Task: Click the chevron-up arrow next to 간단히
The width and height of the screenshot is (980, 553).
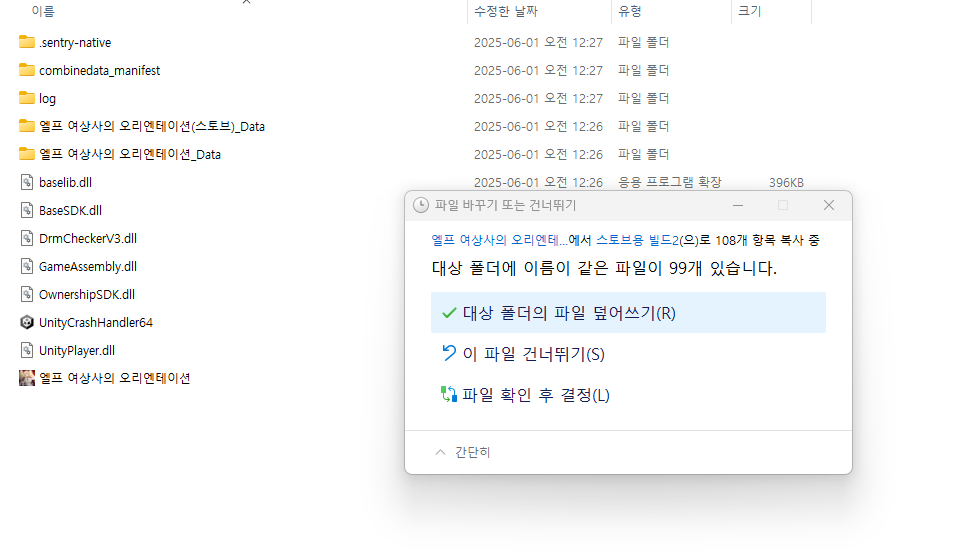Action: 441,452
